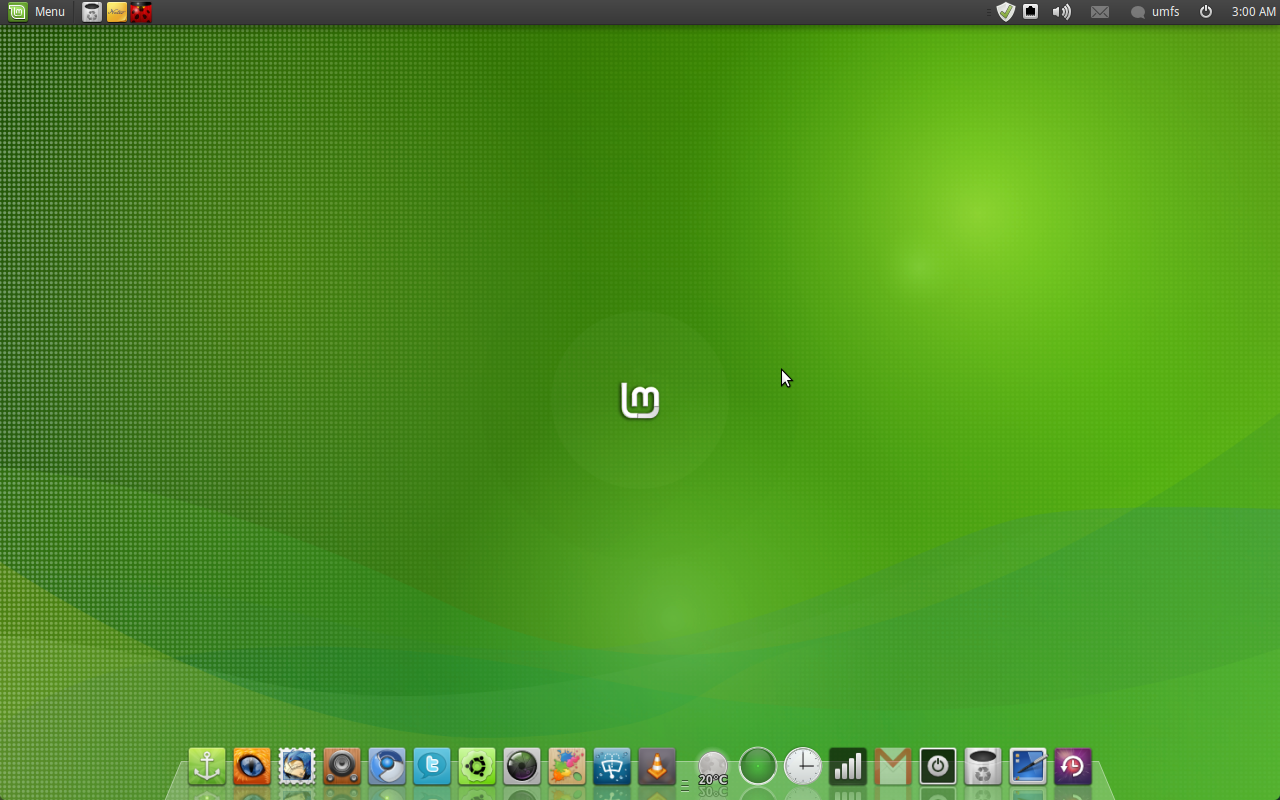Open the volume control speaker icon
Image resolution: width=1280 pixels, height=800 pixels.
click(1061, 12)
